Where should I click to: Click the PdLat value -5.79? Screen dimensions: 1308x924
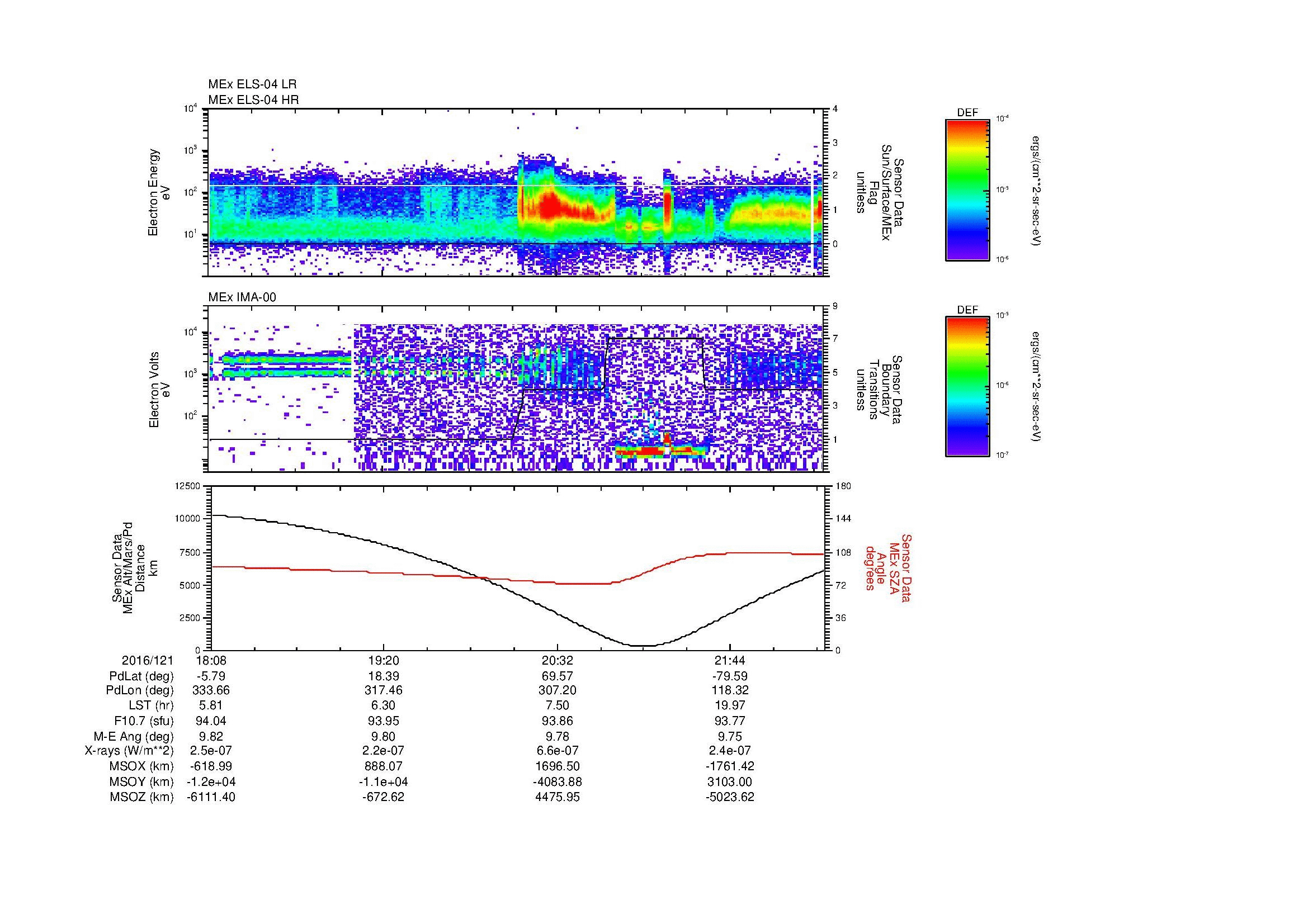click(x=211, y=676)
